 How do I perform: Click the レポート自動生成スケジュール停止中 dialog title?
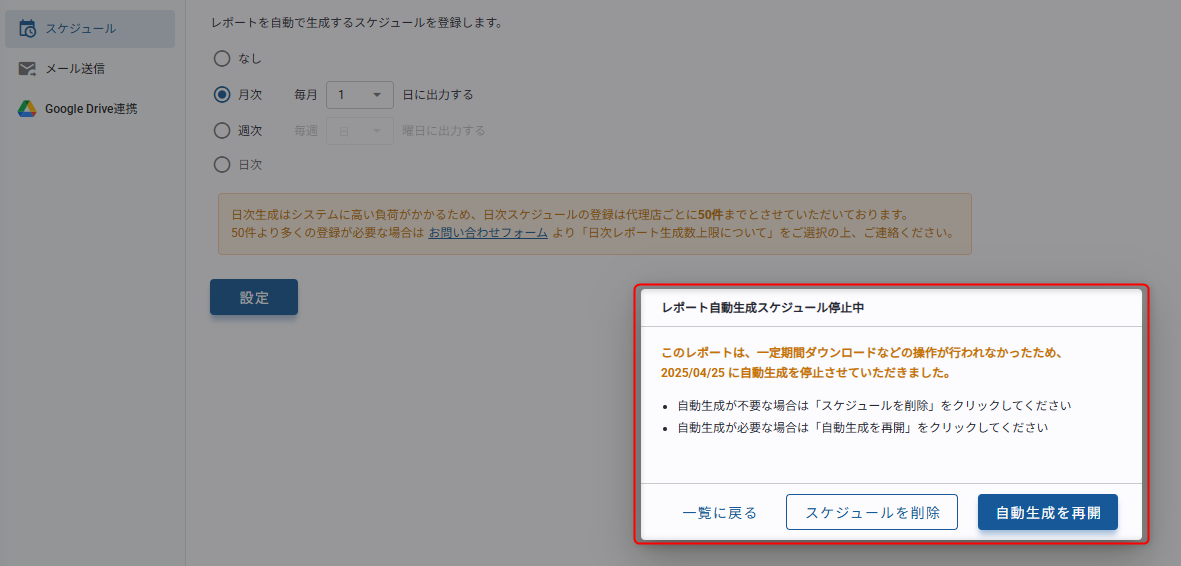point(763,308)
